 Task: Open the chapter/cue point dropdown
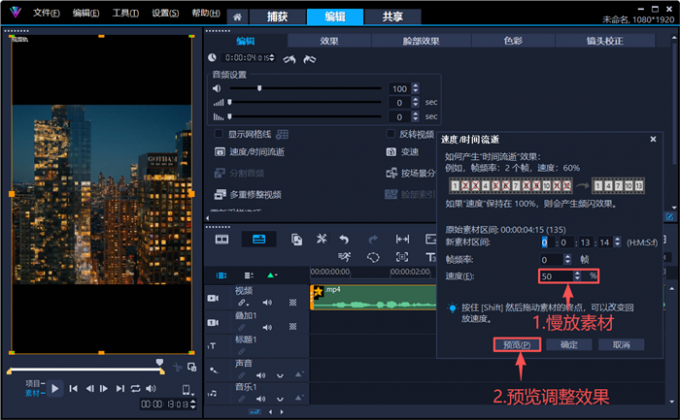click(x=272, y=275)
